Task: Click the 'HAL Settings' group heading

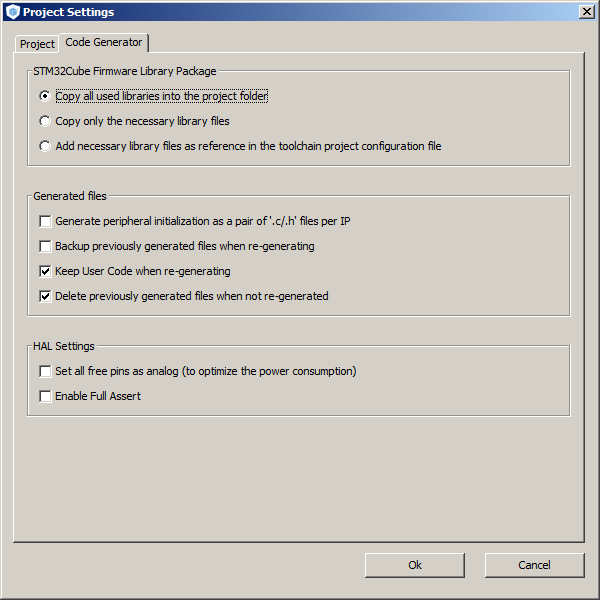Action: [x=64, y=346]
